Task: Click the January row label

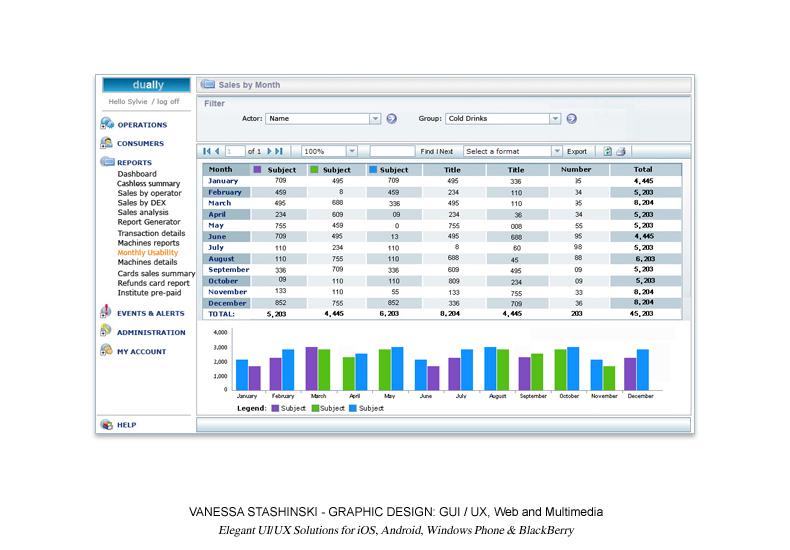Action: tap(223, 180)
